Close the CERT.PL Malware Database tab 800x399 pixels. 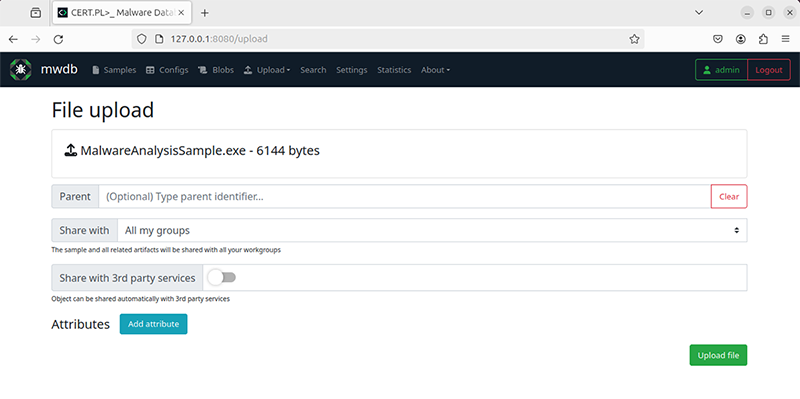[182, 13]
